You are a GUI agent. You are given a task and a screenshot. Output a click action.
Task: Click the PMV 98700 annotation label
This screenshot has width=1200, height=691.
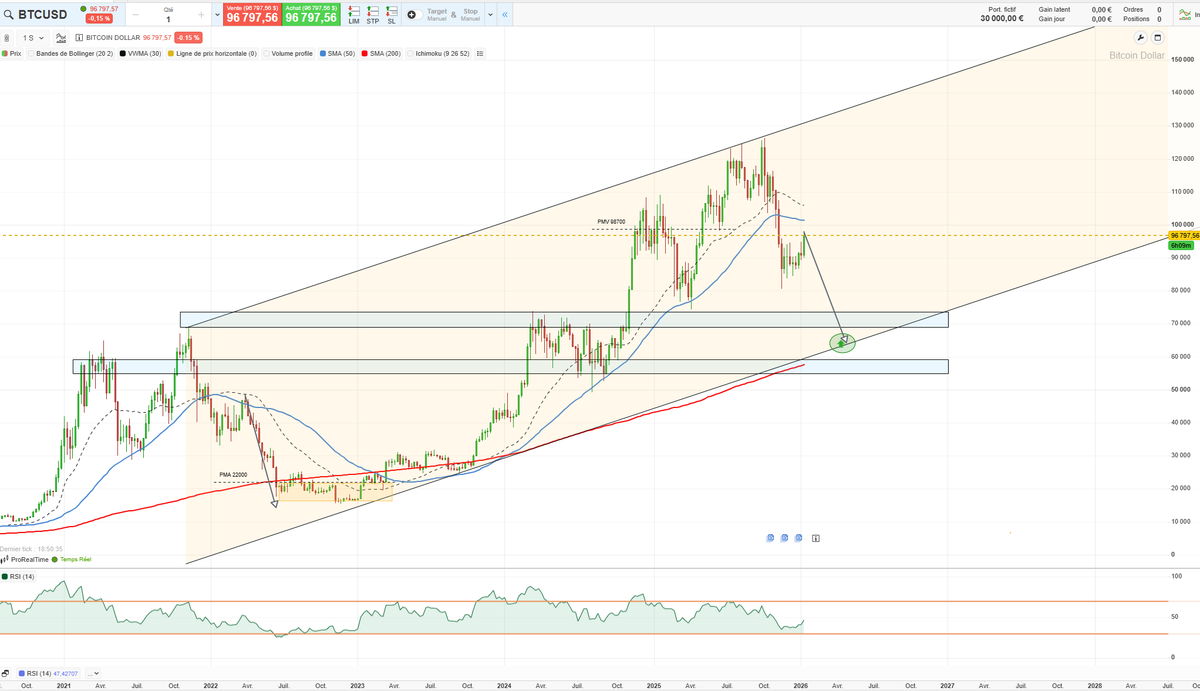609,222
